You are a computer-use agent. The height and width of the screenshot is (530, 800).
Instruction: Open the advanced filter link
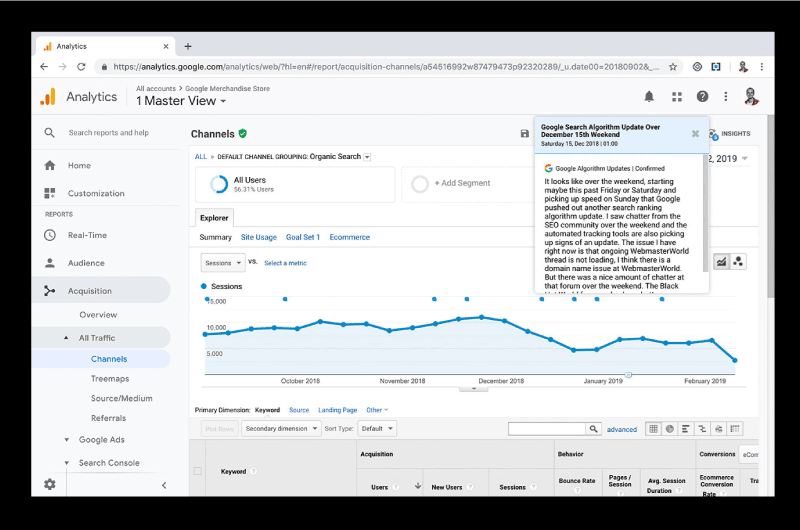[x=621, y=430]
